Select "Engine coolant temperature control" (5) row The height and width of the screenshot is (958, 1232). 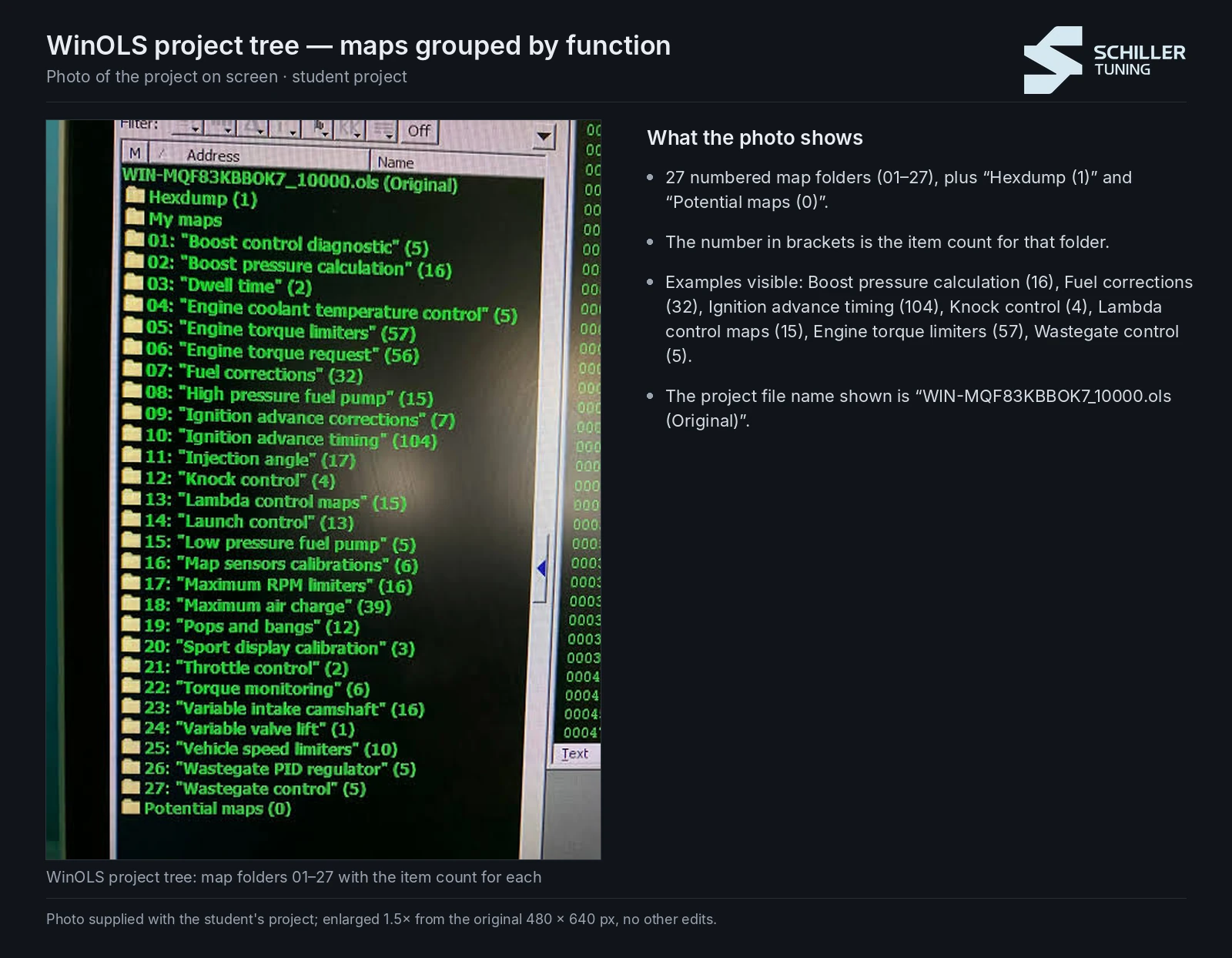point(321,310)
